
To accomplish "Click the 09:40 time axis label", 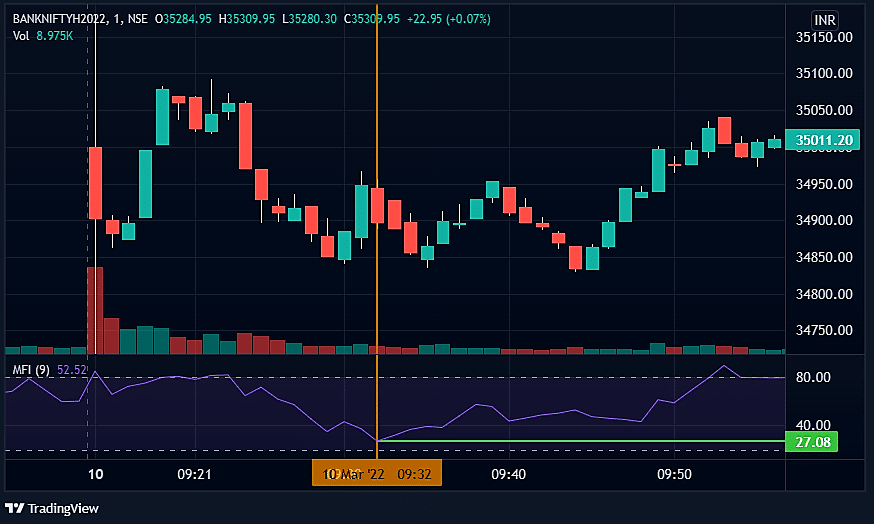I will (509, 473).
